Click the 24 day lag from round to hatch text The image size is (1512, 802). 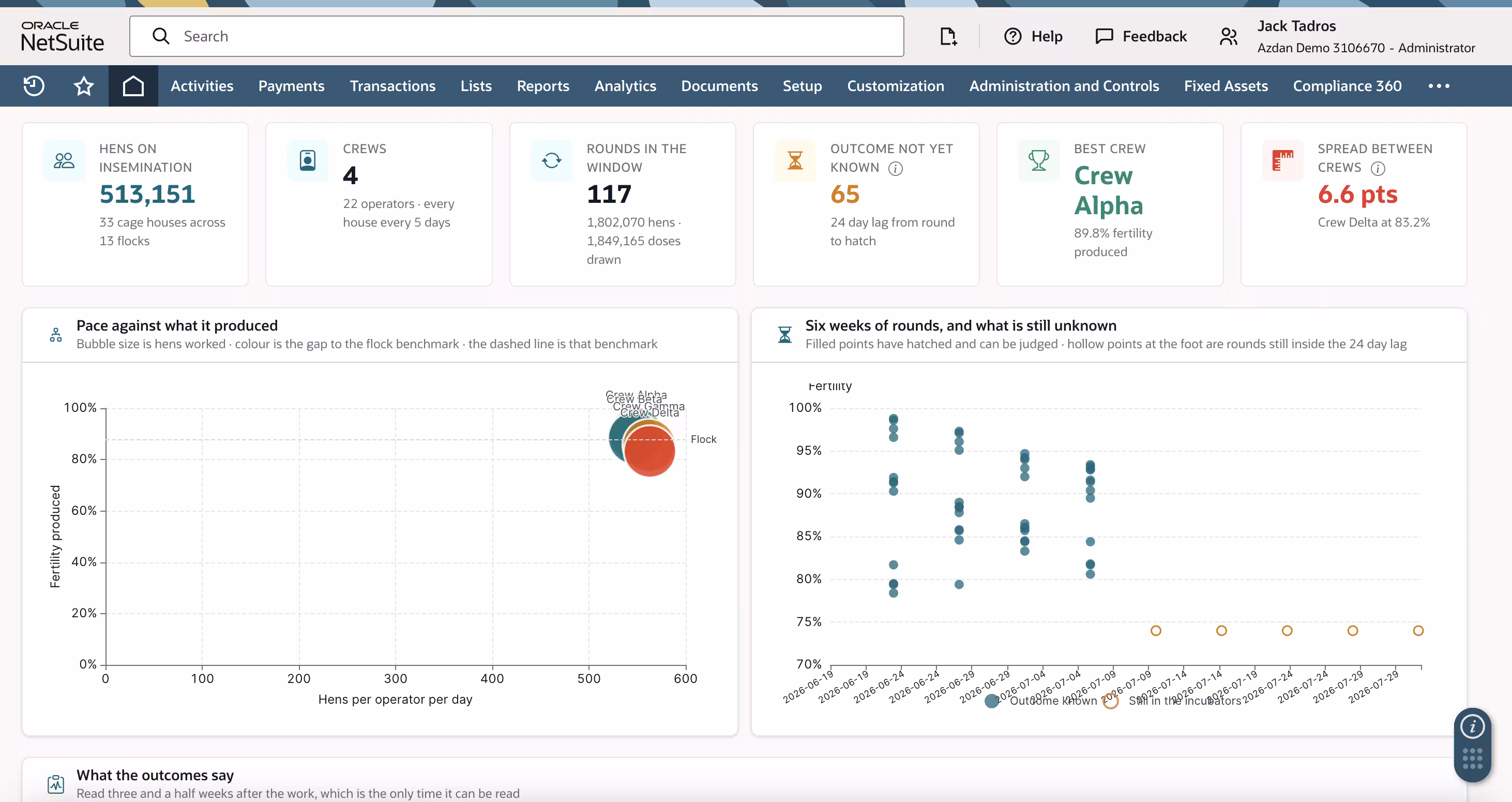pos(892,231)
